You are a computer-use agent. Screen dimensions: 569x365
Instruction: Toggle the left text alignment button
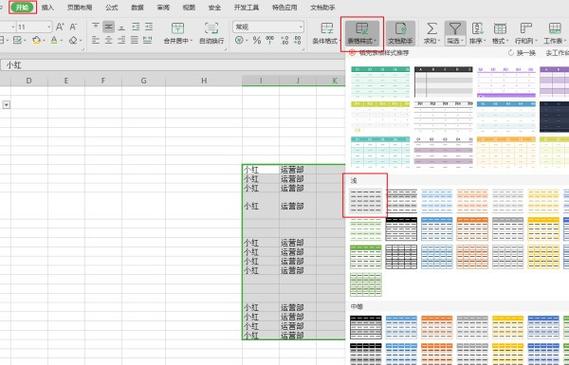(95, 40)
